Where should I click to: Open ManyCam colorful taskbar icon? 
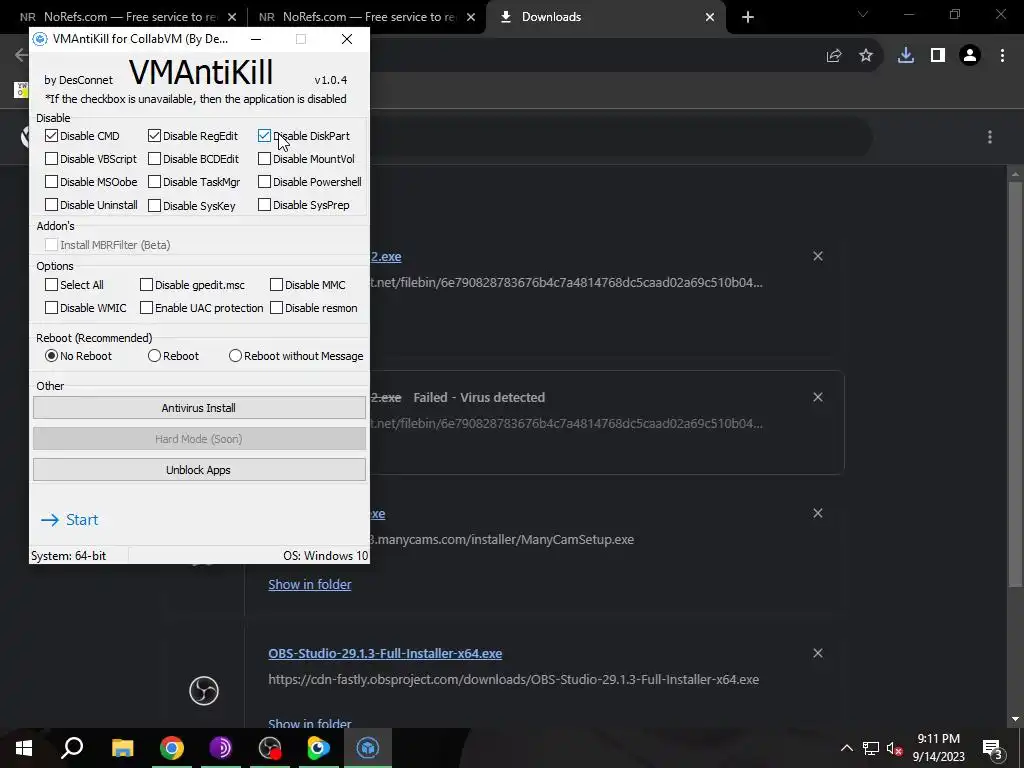(319, 748)
